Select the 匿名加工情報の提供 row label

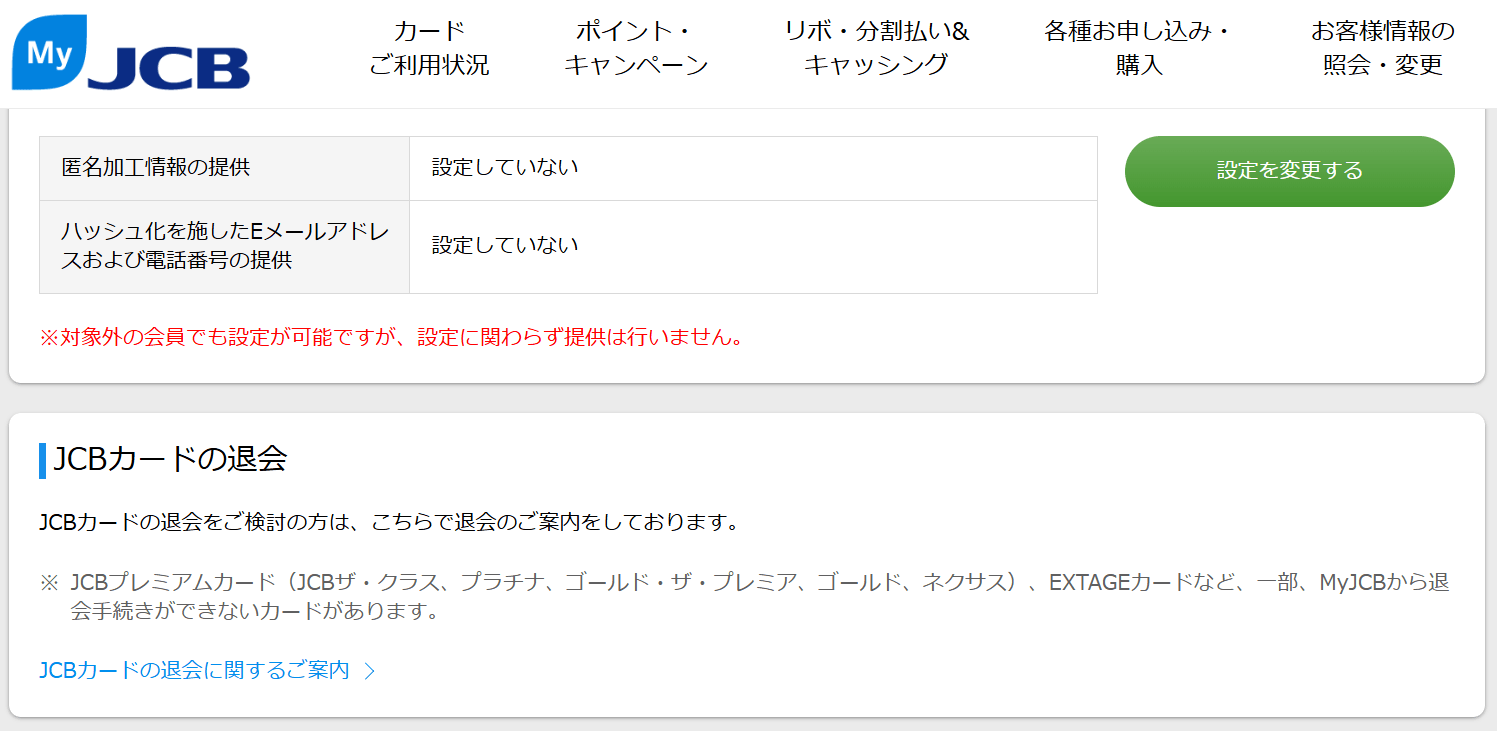pyautogui.click(x=156, y=167)
